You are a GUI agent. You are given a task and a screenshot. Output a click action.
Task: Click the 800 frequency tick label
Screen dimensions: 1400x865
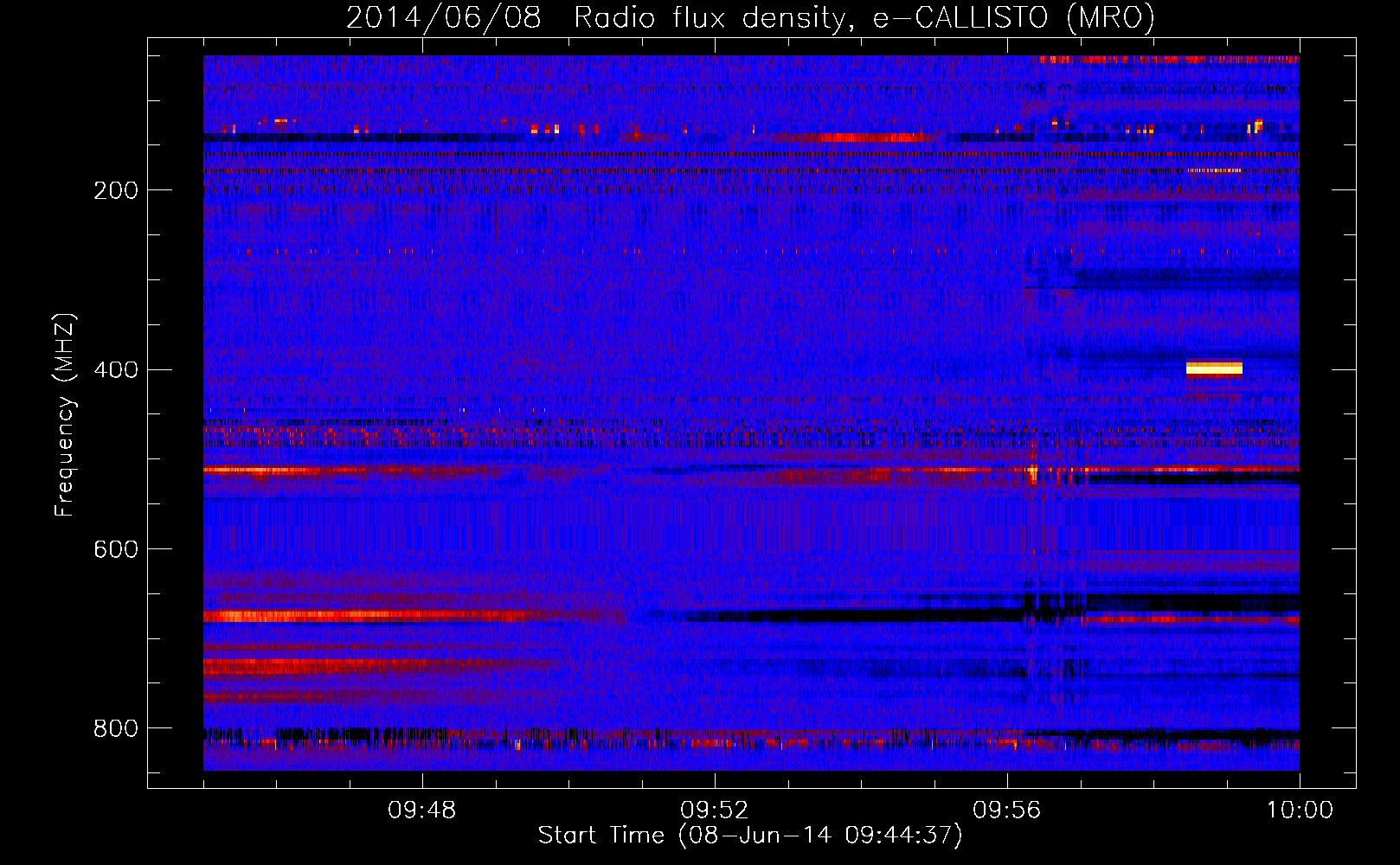tap(116, 728)
